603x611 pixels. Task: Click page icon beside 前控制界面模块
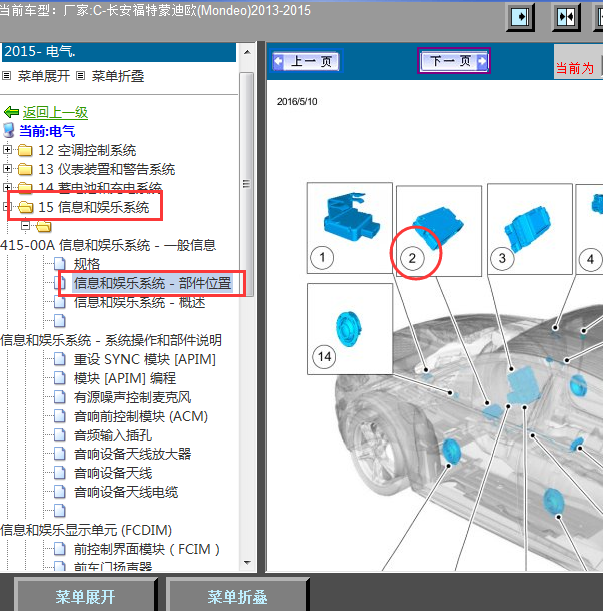[x=60, y=549]
